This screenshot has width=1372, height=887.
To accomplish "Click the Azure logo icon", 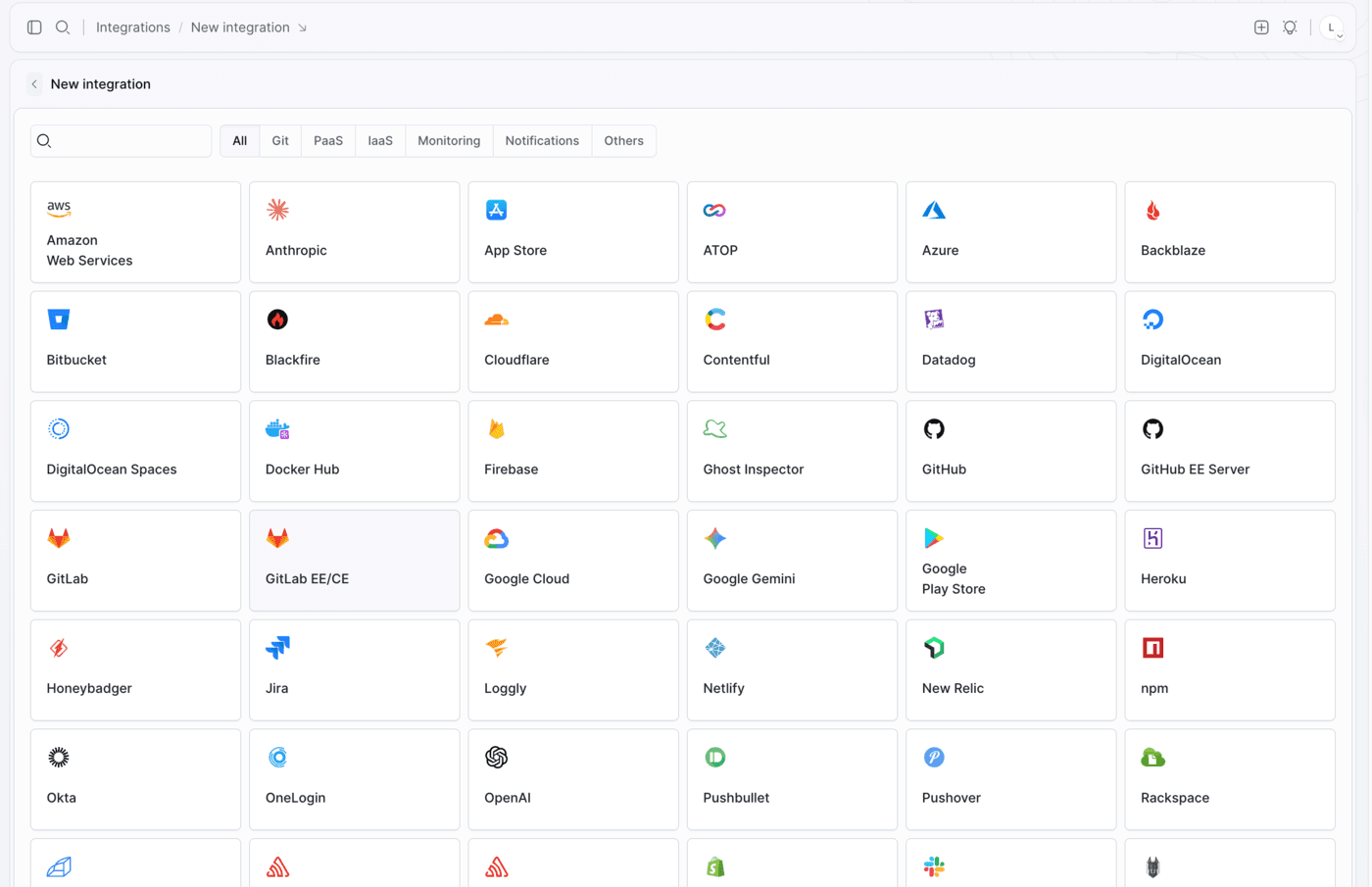I will (934, 210).
